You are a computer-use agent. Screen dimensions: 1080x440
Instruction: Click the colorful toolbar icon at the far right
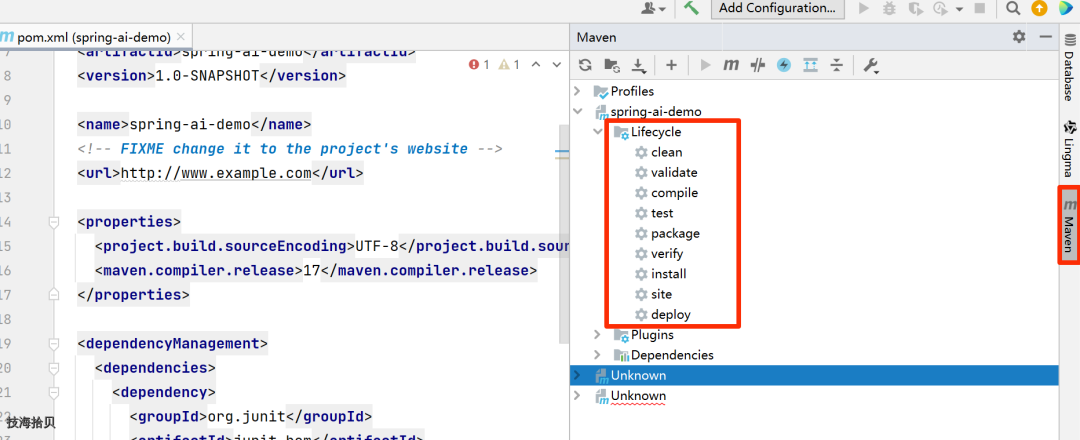coord(1066,8)
